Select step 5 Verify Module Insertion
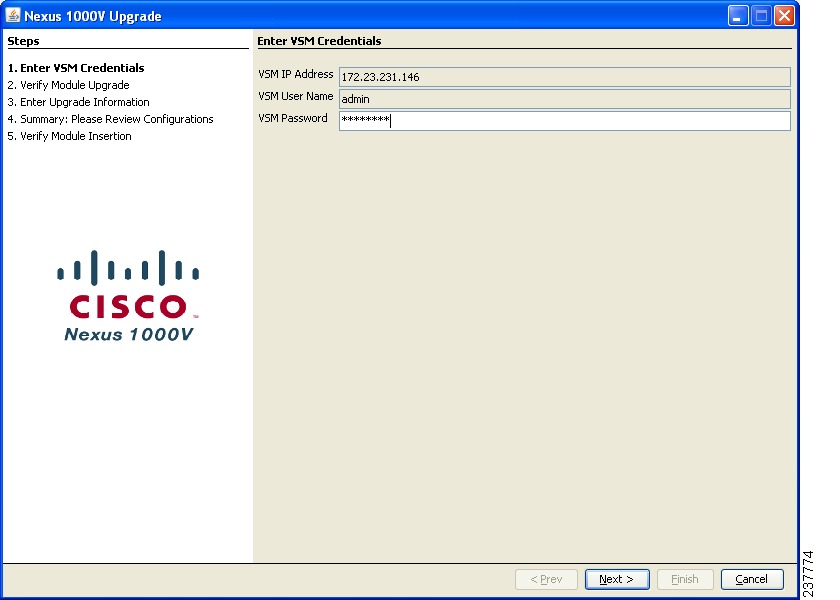 tap(70, 136)
